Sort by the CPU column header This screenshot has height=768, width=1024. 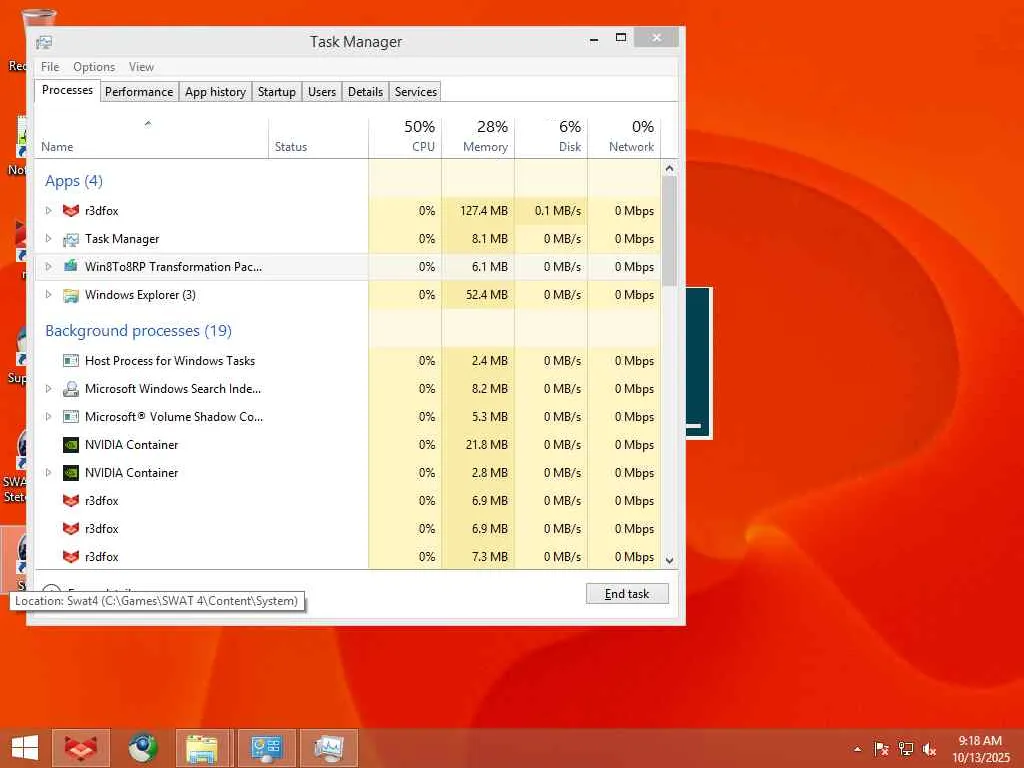[x=406, y=138]
